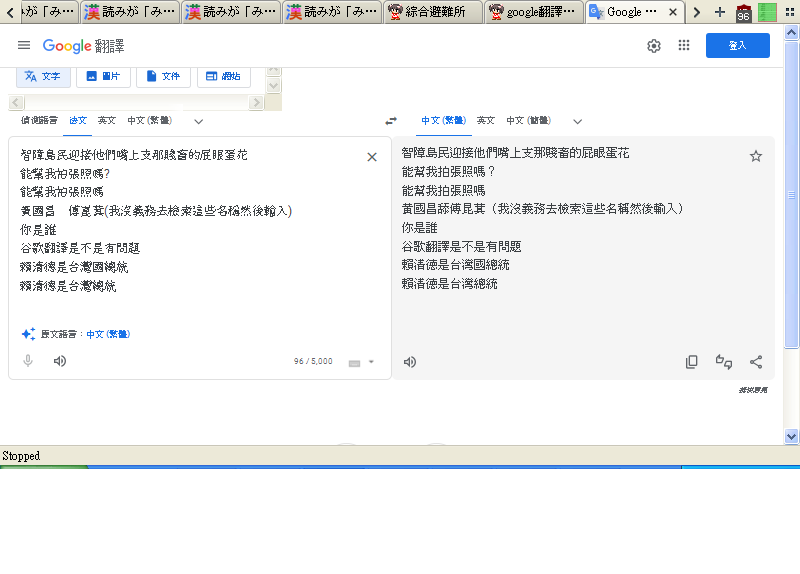Image resolution: width=800 pixels, height=574 pixels.
Task: Choose 法文 as source language
Action: (x=78, y=120)
